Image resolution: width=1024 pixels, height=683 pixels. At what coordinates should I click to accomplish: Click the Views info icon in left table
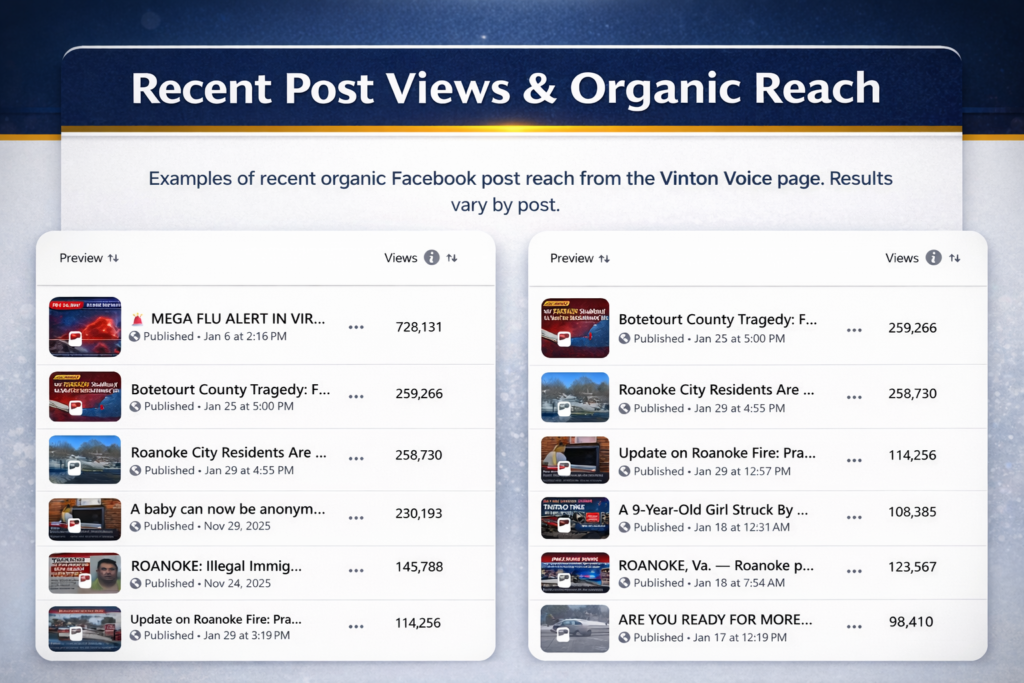pyautogui.click(x=432, y=258)
